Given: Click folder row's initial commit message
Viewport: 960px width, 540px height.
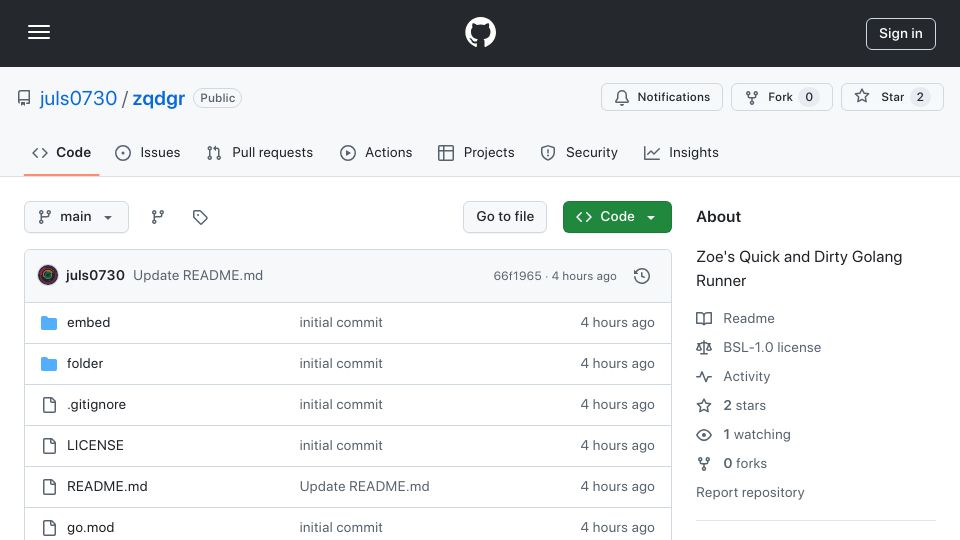Looking at the screenshot, I should pos(341,364).
